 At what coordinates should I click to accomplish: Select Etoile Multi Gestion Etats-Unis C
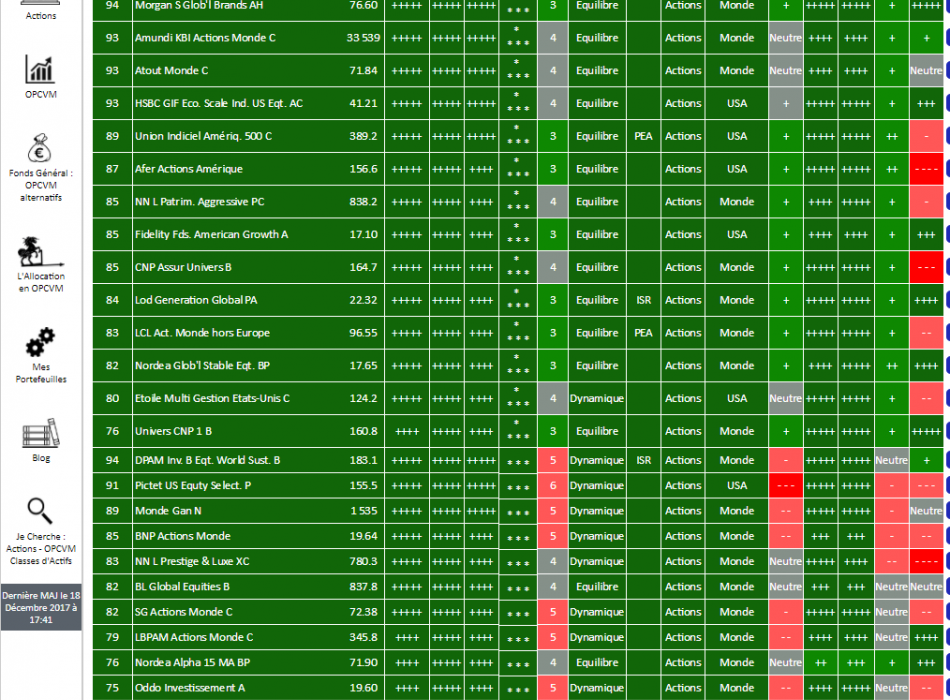(212, 398)
